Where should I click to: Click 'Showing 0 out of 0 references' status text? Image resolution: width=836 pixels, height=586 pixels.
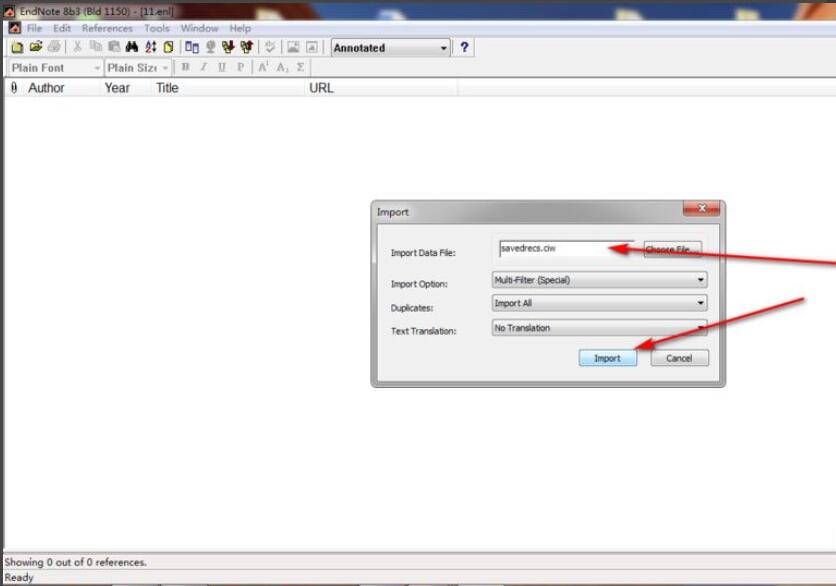pyautogui.click(x=76, y=562)
